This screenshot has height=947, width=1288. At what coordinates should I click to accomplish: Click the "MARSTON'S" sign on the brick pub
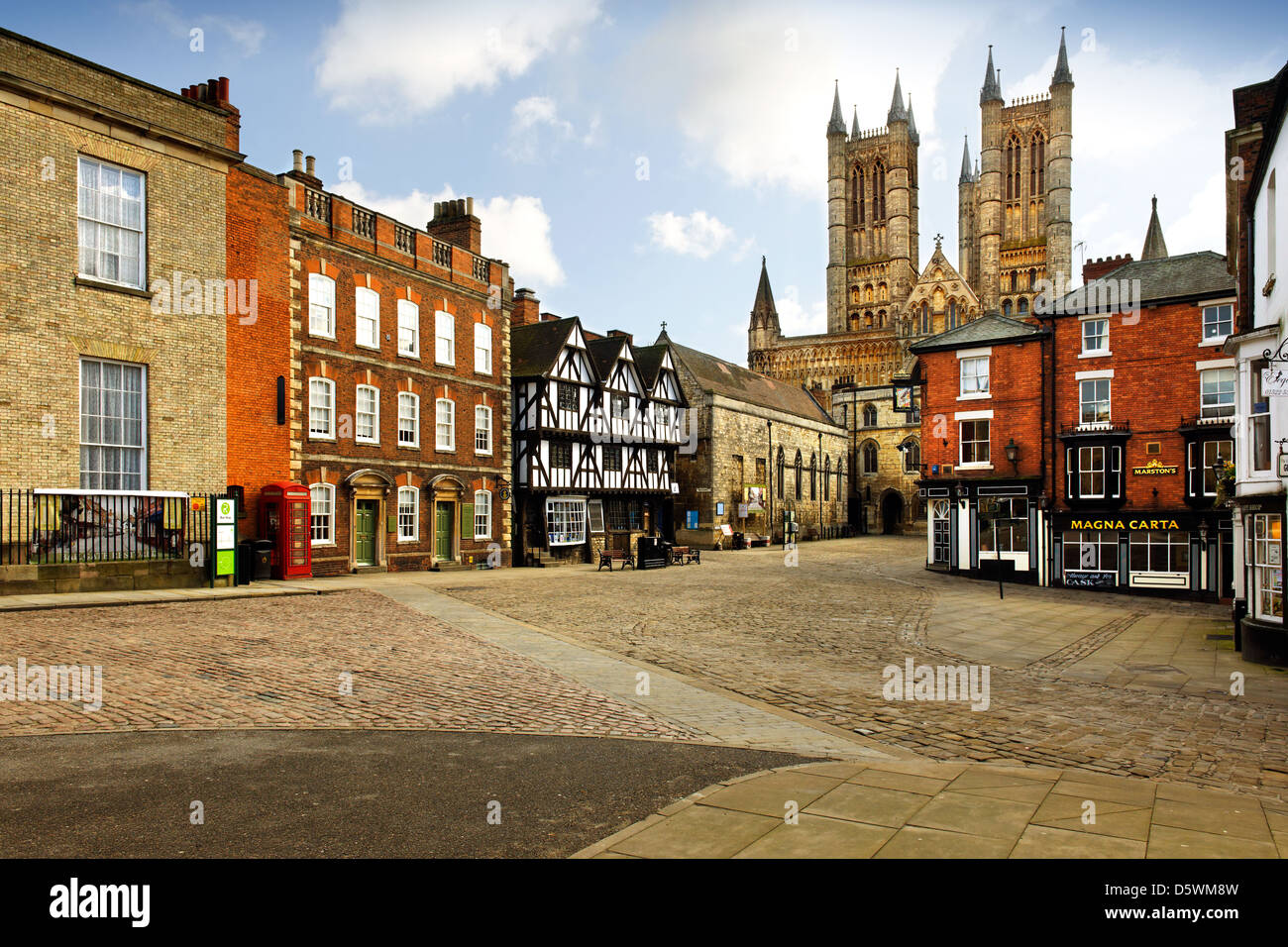(x=1155, y=470)
